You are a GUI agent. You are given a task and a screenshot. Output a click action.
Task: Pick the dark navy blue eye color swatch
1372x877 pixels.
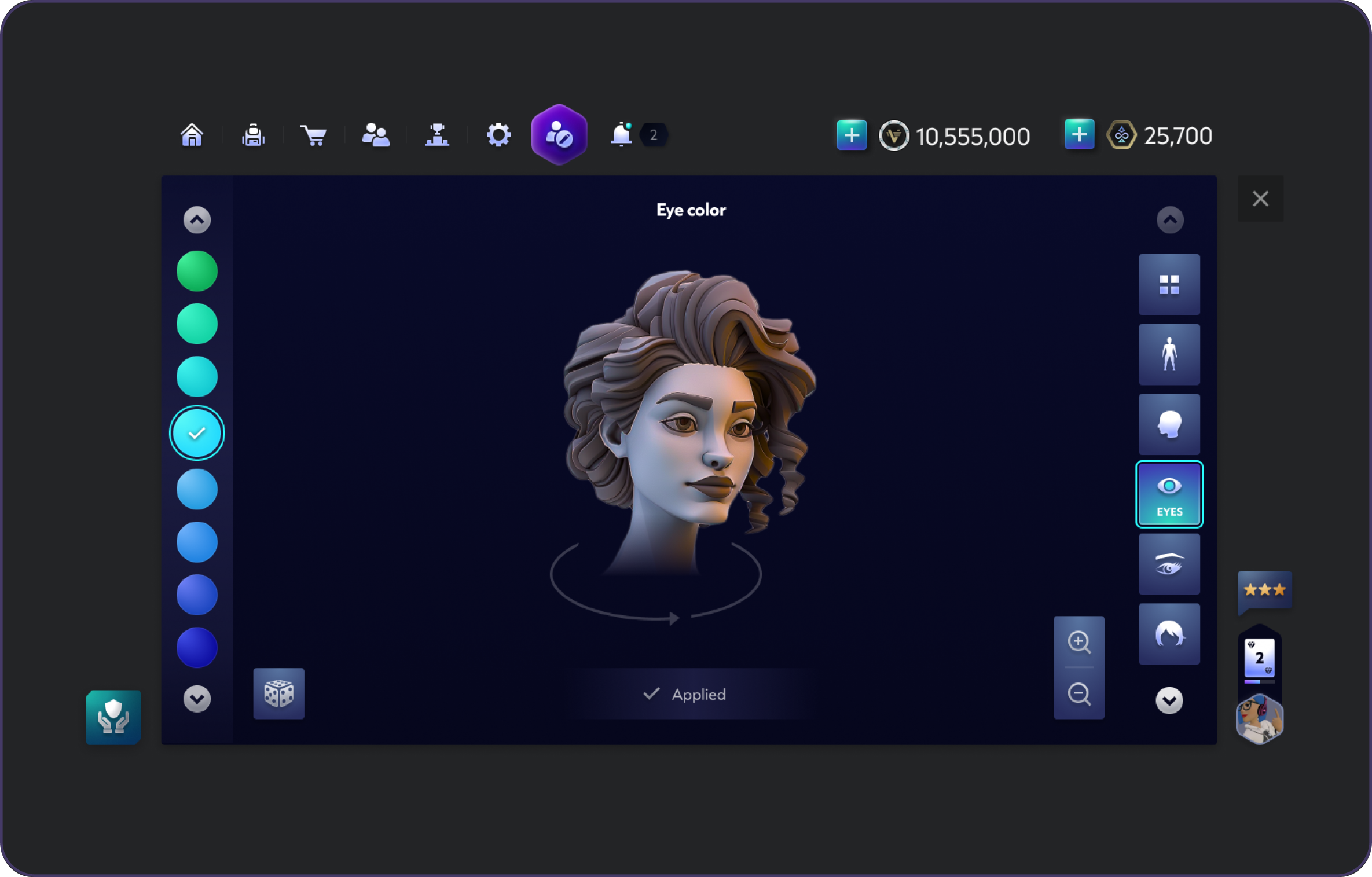pos(197,647)
